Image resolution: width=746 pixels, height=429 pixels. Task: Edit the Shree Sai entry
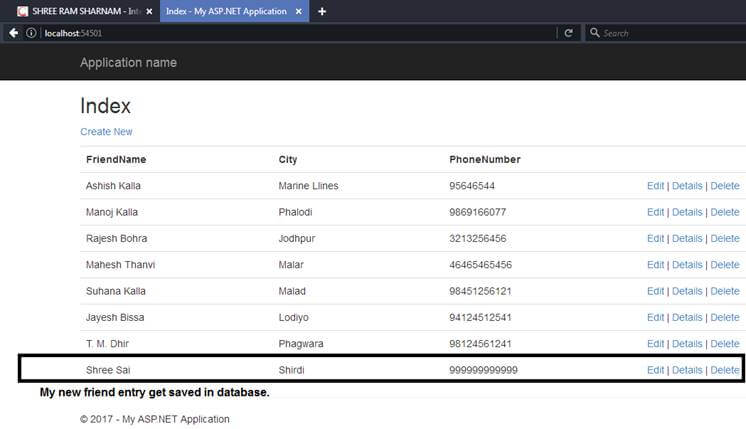[x=655, y=370]
